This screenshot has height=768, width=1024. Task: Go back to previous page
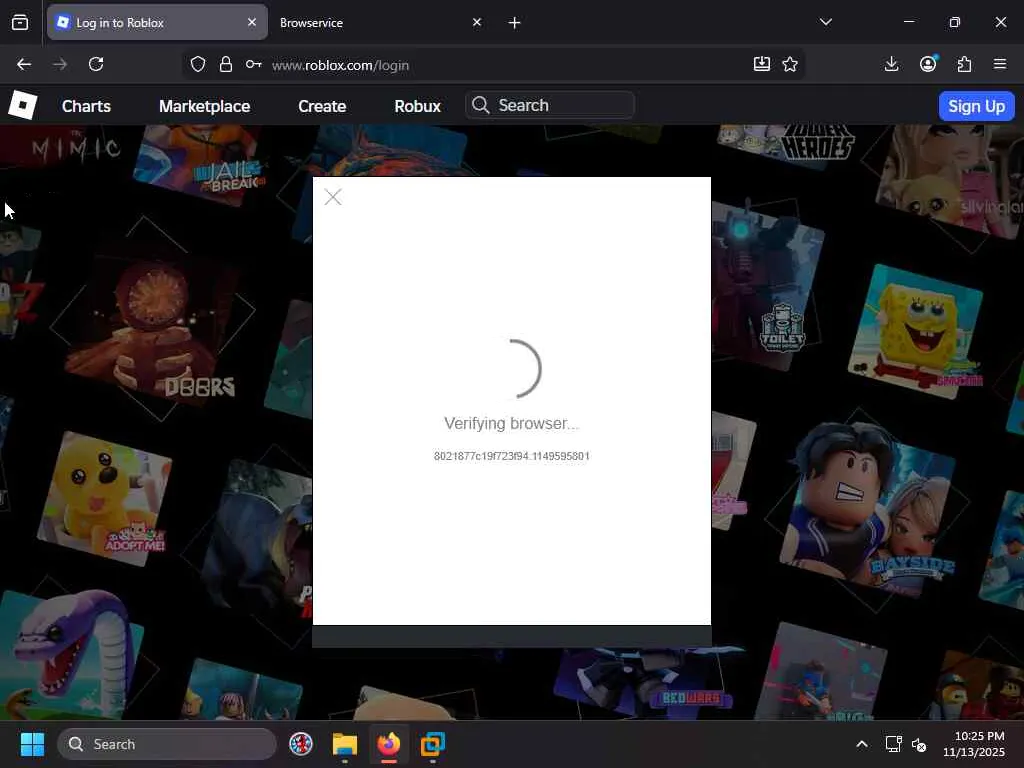24,64
